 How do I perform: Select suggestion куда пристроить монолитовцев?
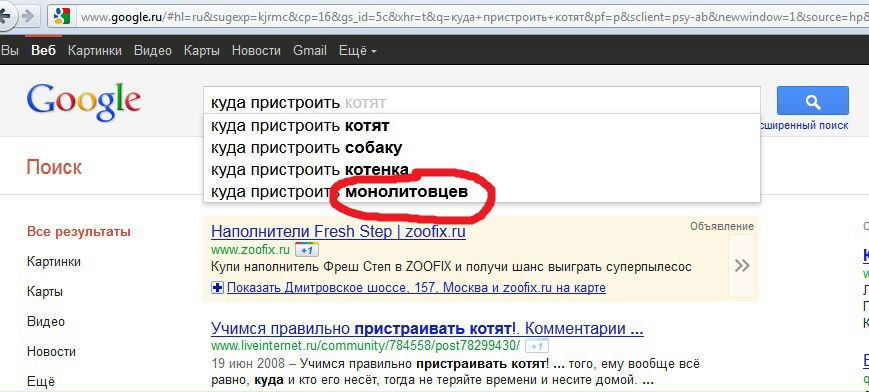coord(482,192)
